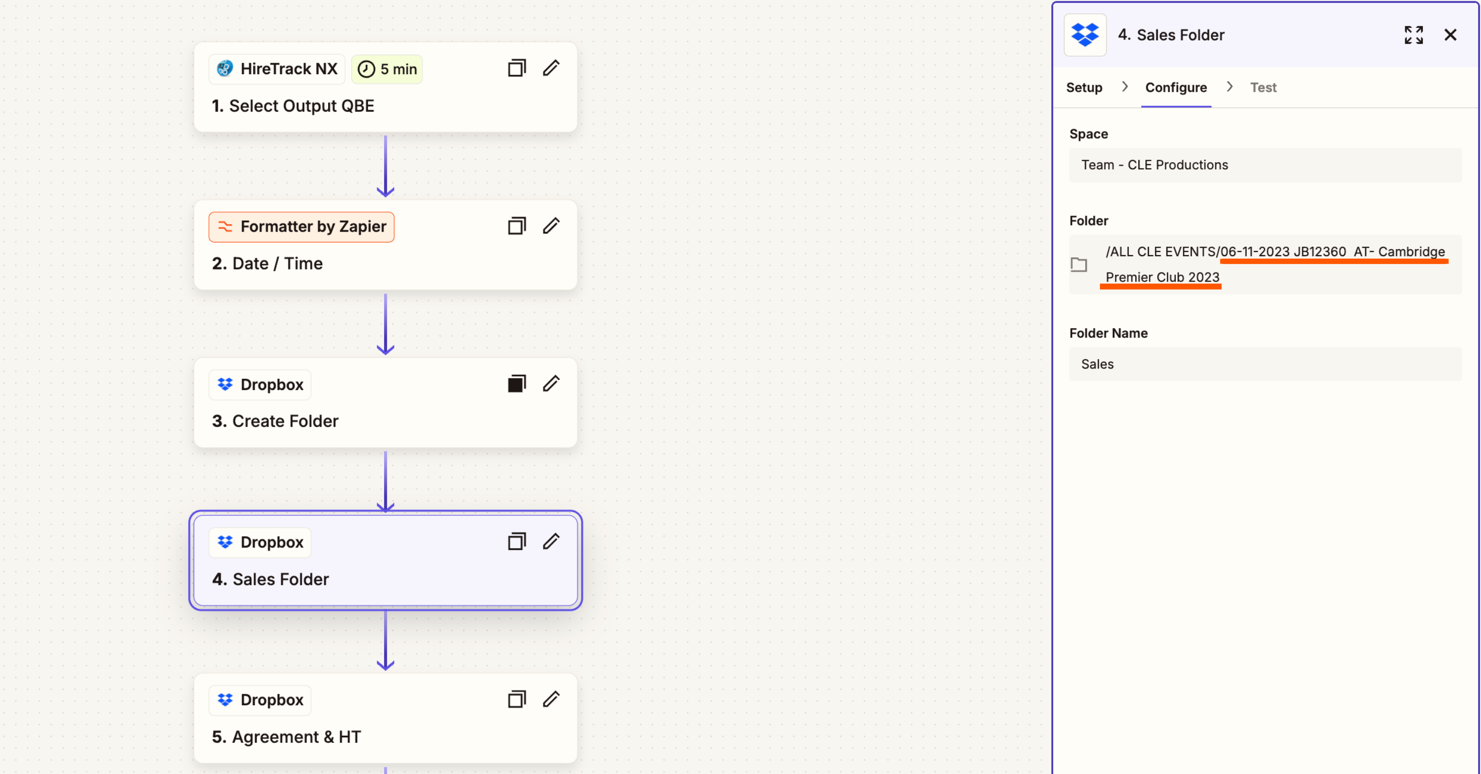
Task: Click the panel title 4. Sales Folder
Action: pyautogui.click(x=1171, y=35)
